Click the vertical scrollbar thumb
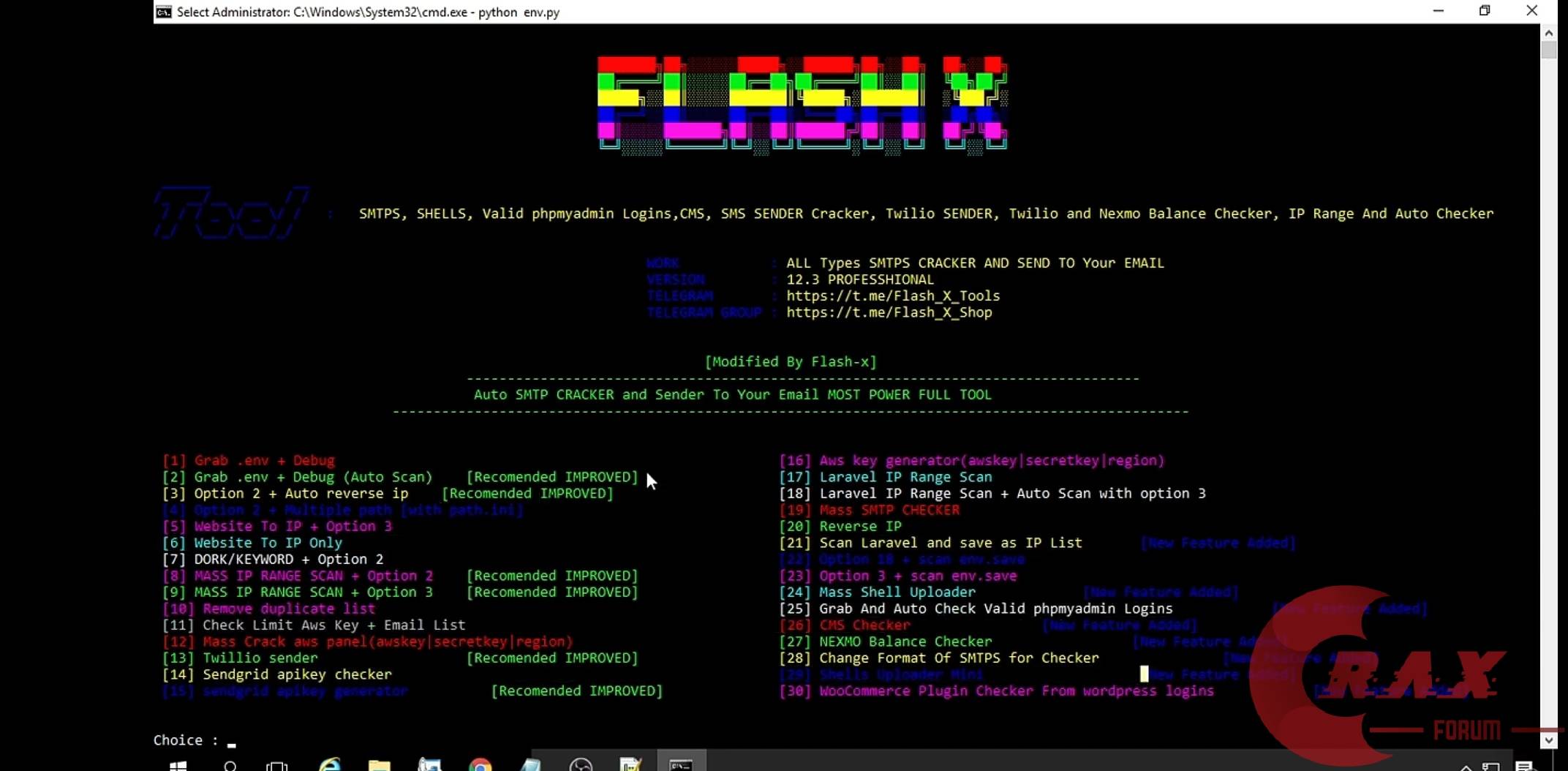Viewport: 1568px width, 771px height. pyautogui.click(x=1548, y=50)
